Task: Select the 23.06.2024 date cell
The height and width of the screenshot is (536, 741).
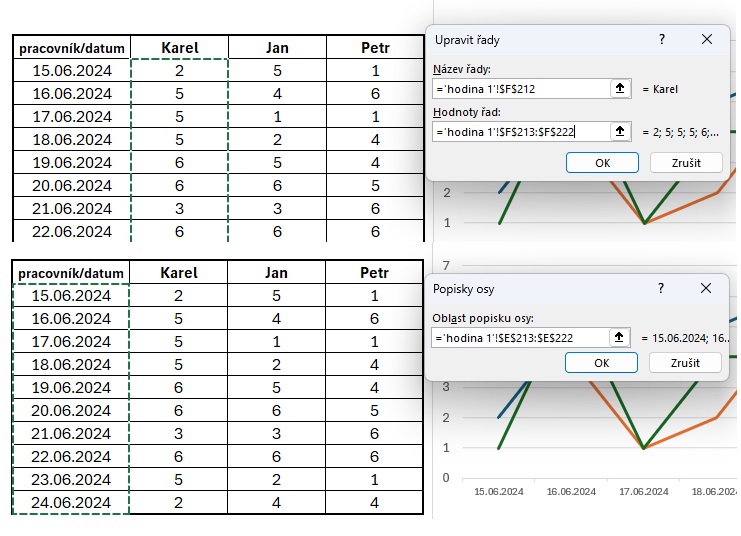Action: 72,480
